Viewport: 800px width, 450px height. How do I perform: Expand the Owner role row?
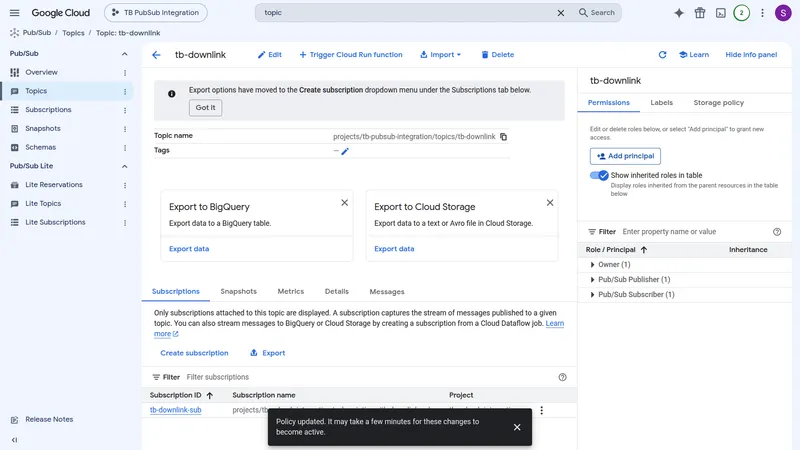point(592,264)
